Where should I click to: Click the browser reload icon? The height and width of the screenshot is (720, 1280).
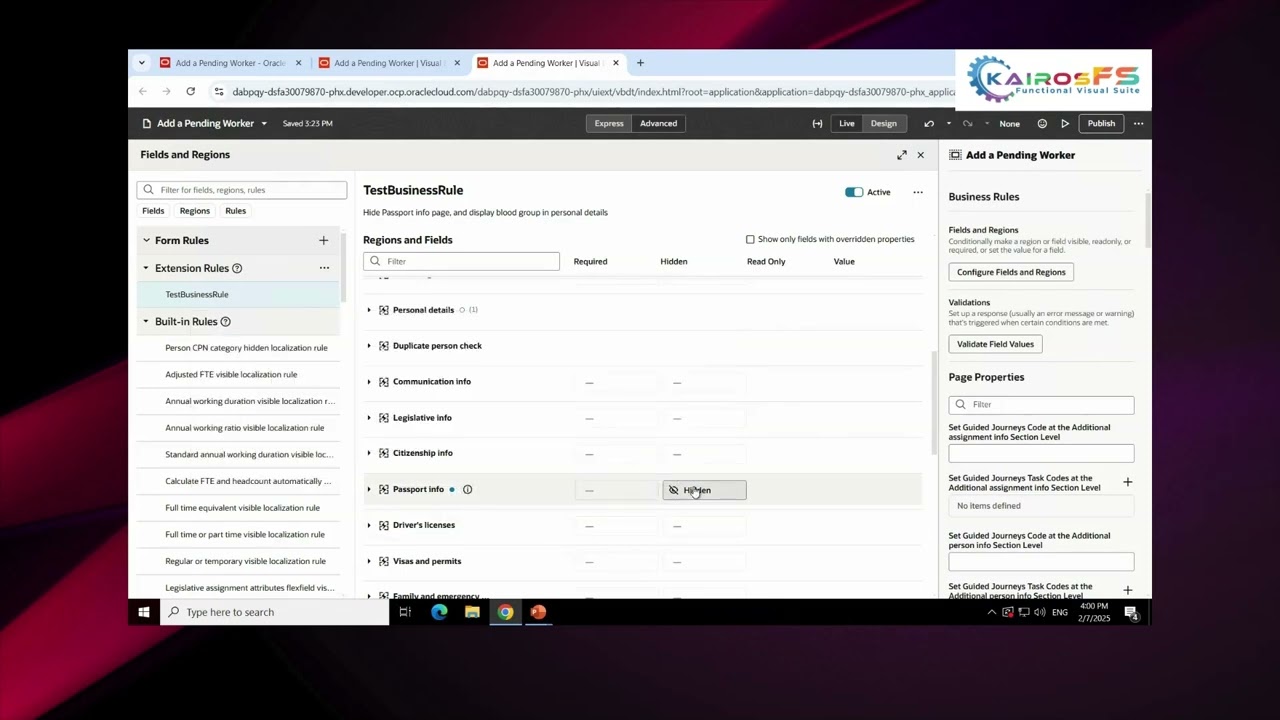tap(190, 91)
